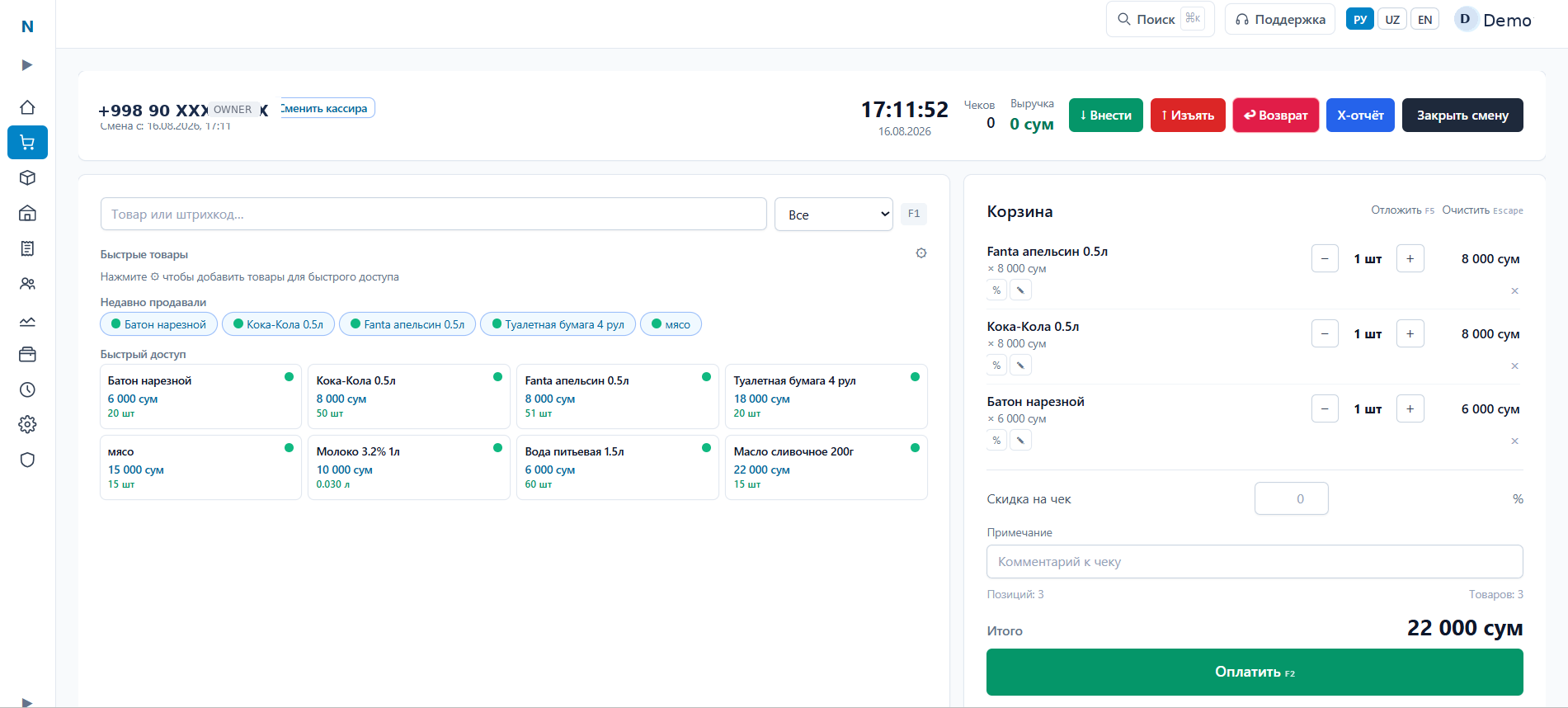
Task: Increase quantity of Кока-Кола 0.5л
Action: click(1410, 334)
